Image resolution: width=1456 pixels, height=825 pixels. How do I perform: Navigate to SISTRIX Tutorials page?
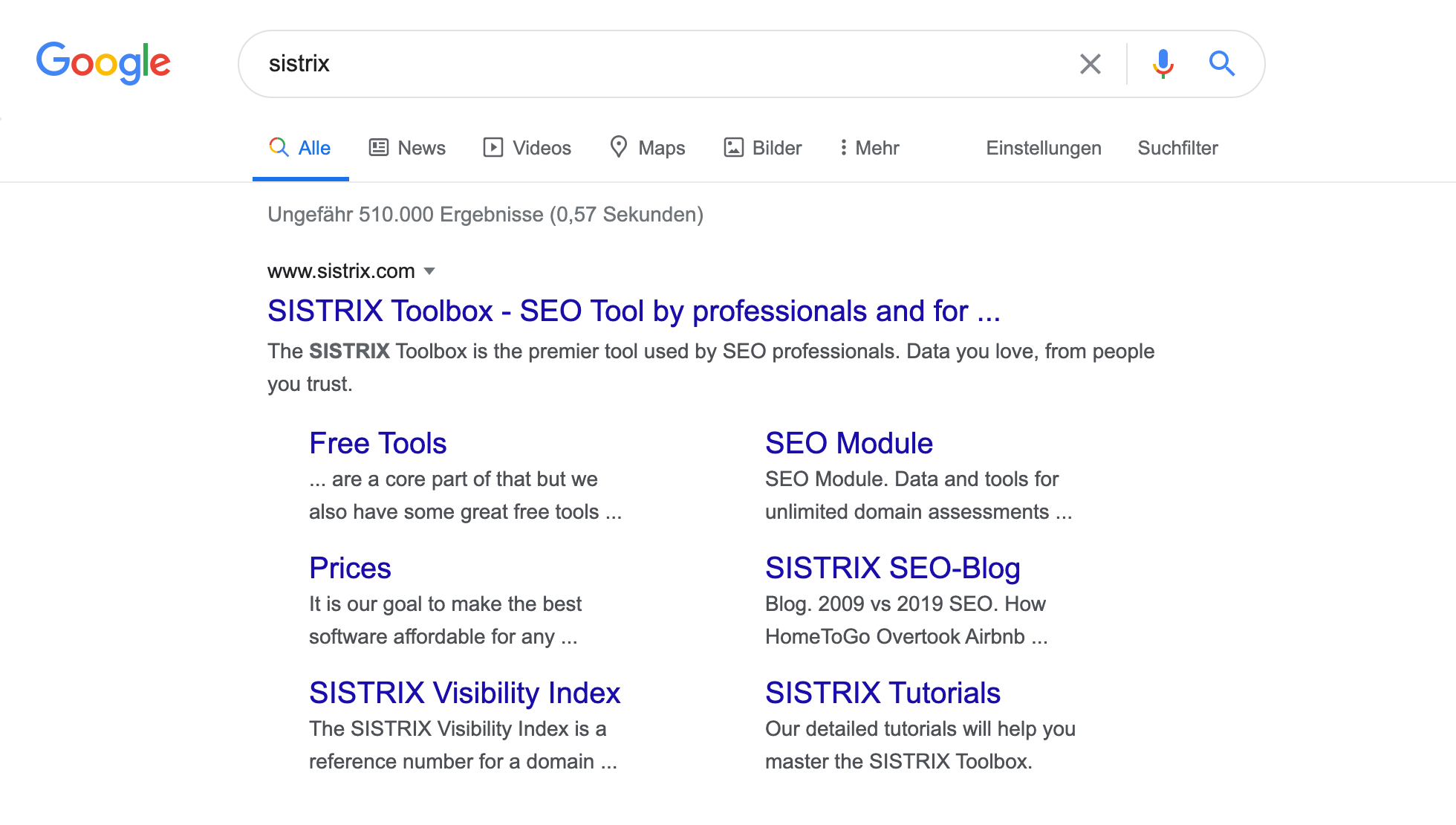(883, 693)
